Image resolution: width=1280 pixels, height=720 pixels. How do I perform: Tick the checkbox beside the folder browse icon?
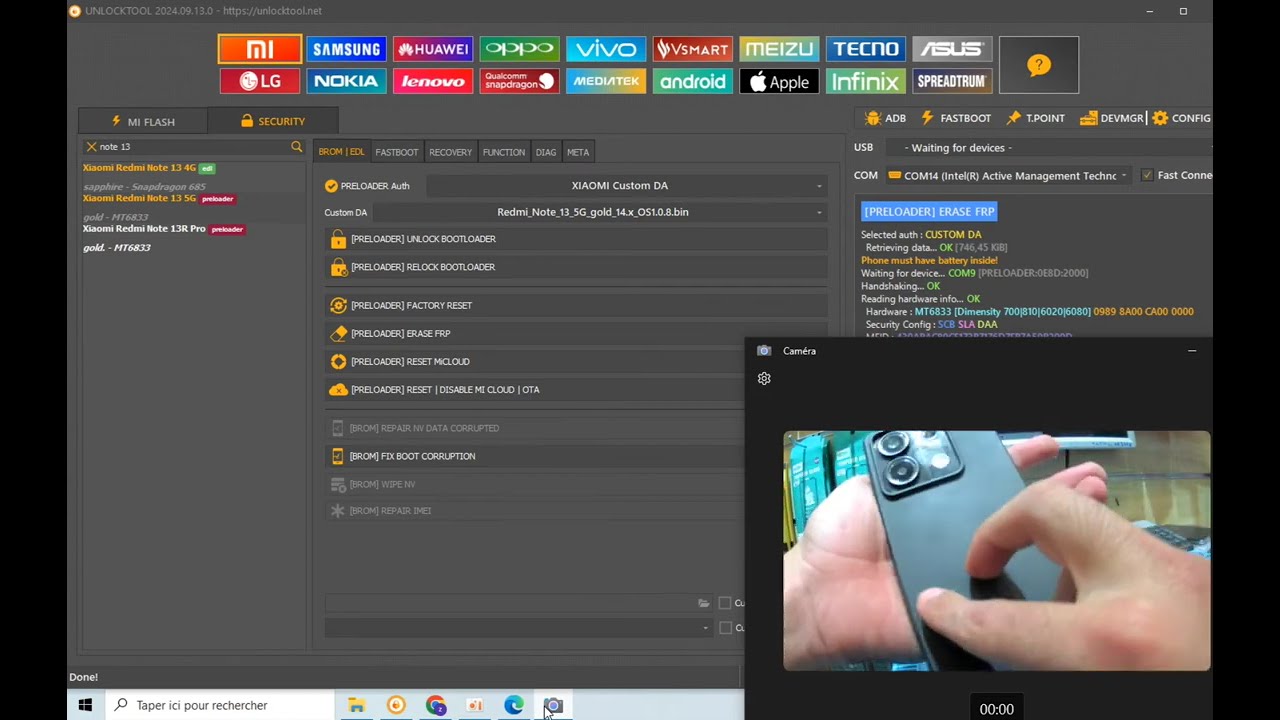(x=725, y=603)
